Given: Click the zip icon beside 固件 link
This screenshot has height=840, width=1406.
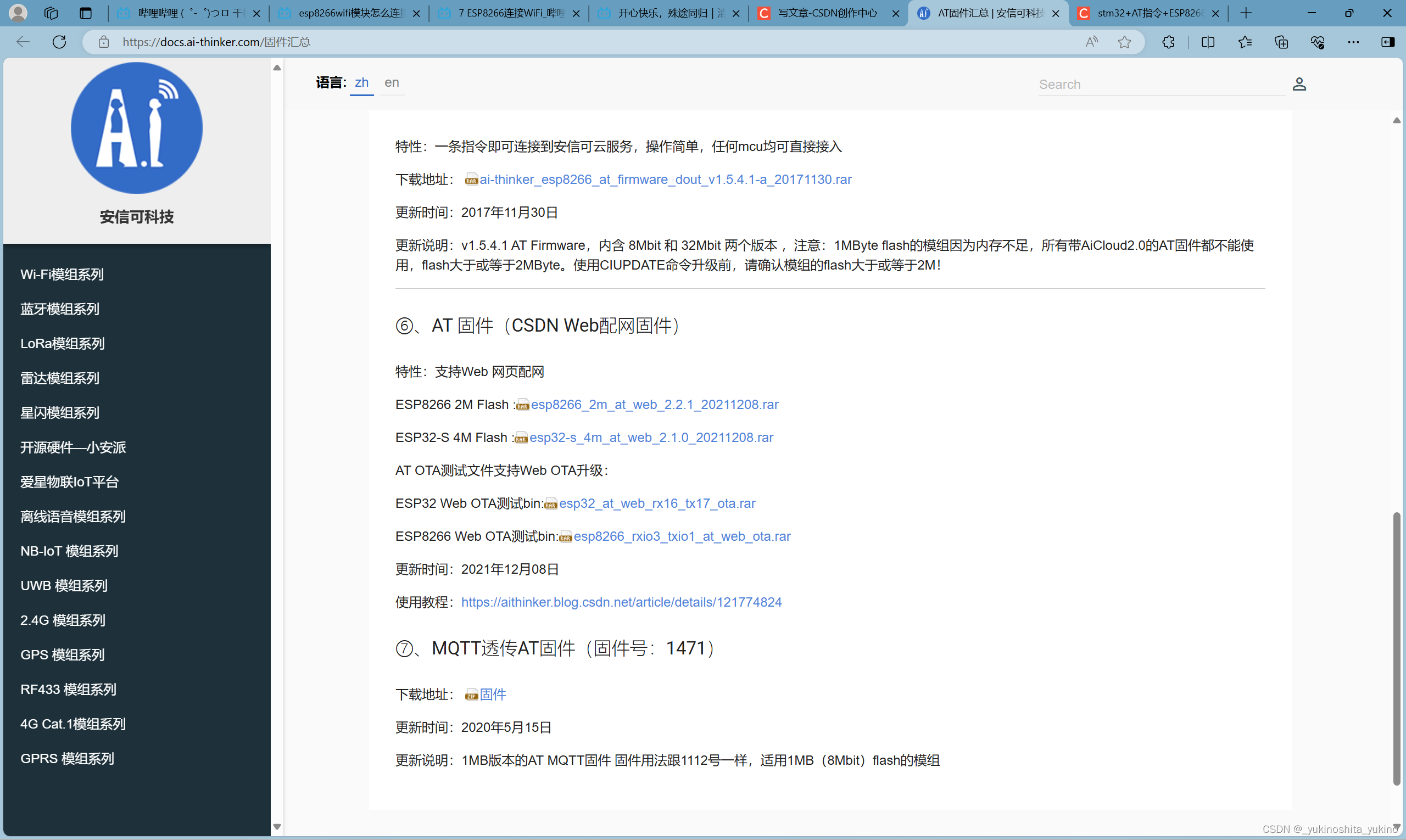Looking at the screenshot, I should [471, 695].
